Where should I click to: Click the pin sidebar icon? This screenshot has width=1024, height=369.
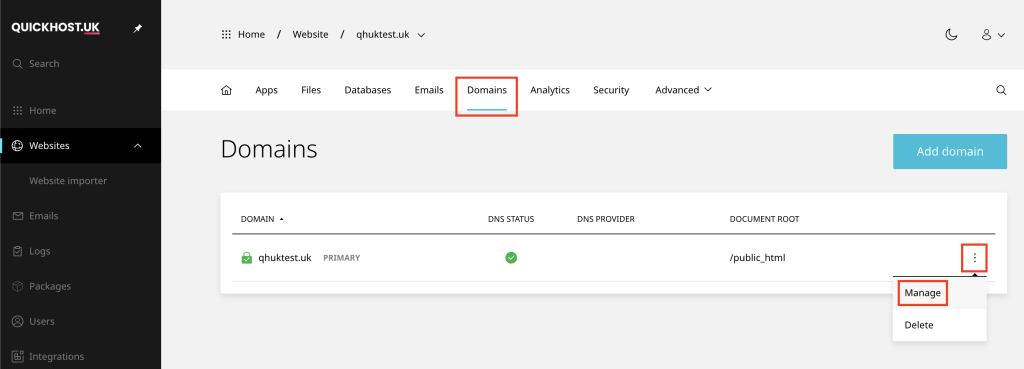point(138,29)
